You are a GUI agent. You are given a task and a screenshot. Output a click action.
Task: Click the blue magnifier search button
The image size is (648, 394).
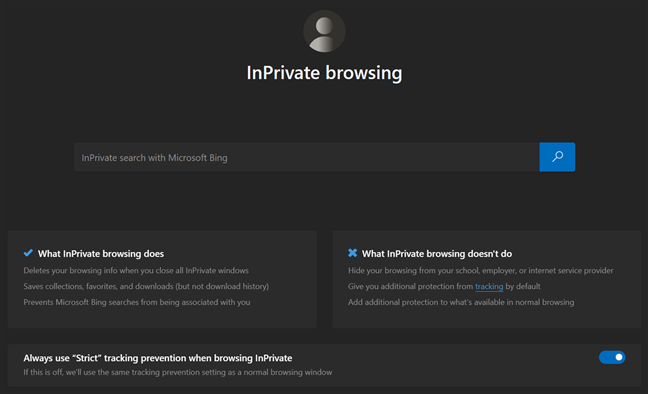pos(557,157)
